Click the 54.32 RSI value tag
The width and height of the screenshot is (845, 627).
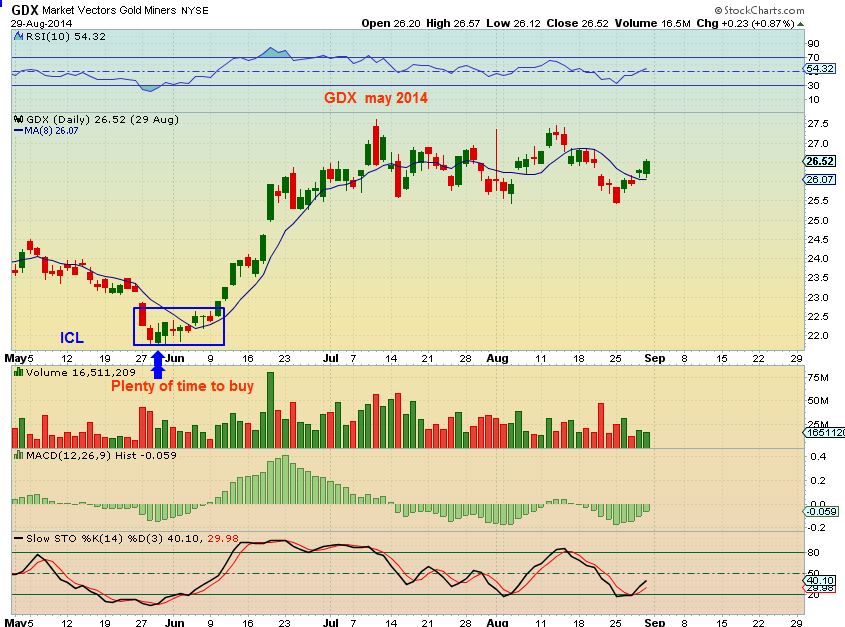tap(819, 68)
